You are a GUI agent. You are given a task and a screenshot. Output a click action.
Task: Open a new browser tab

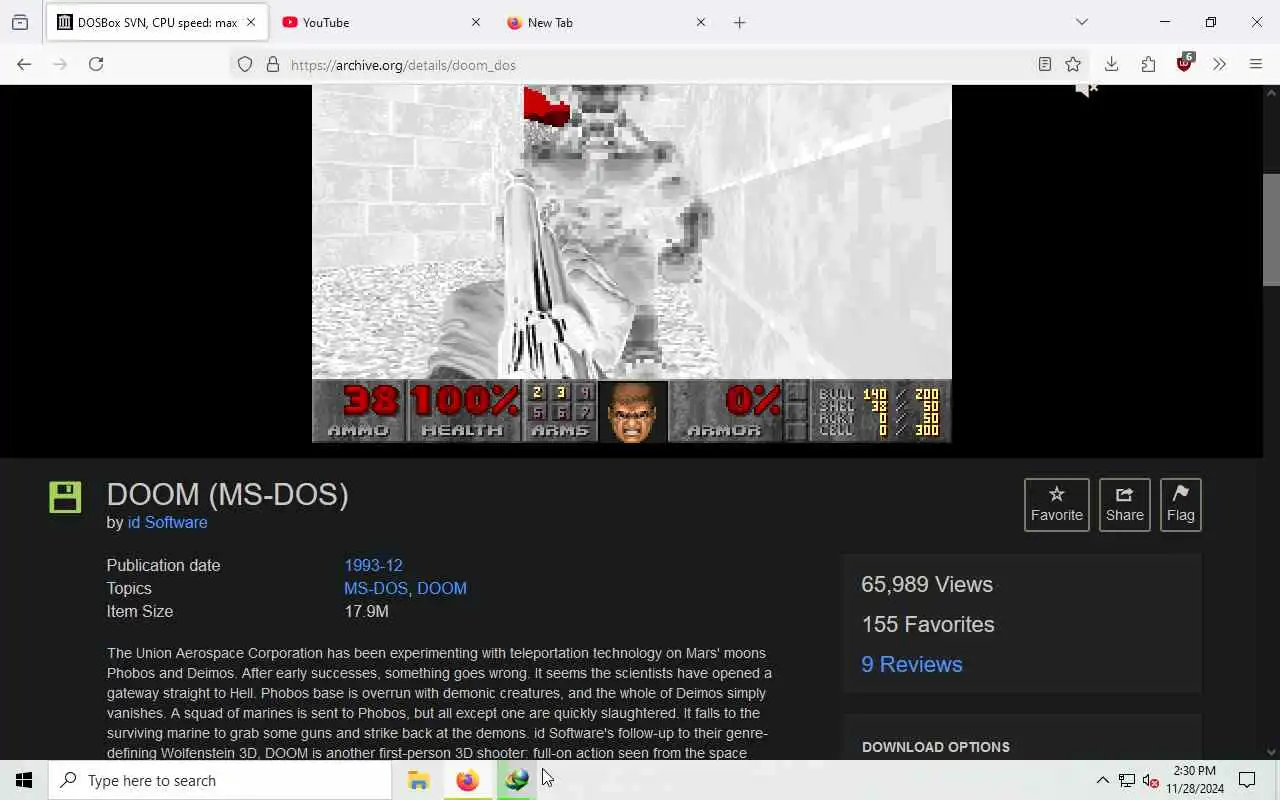[x=740, y=22]
